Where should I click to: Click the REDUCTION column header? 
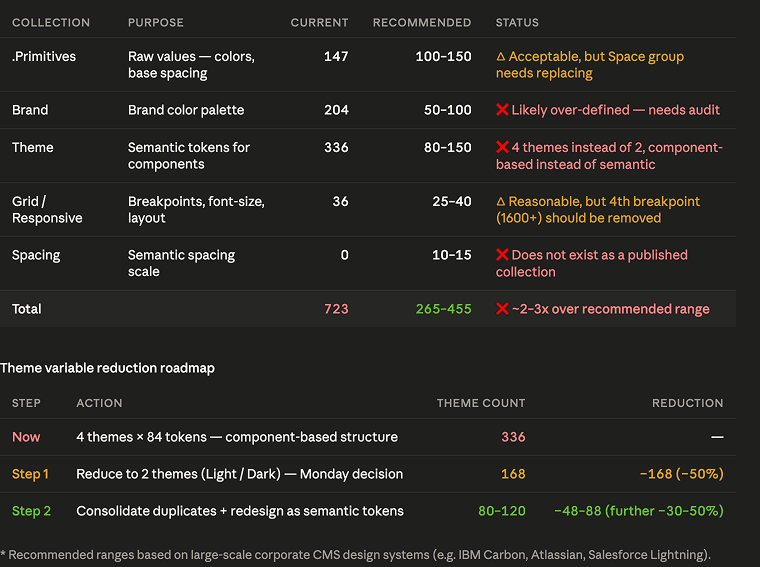(x=687, y=403)
